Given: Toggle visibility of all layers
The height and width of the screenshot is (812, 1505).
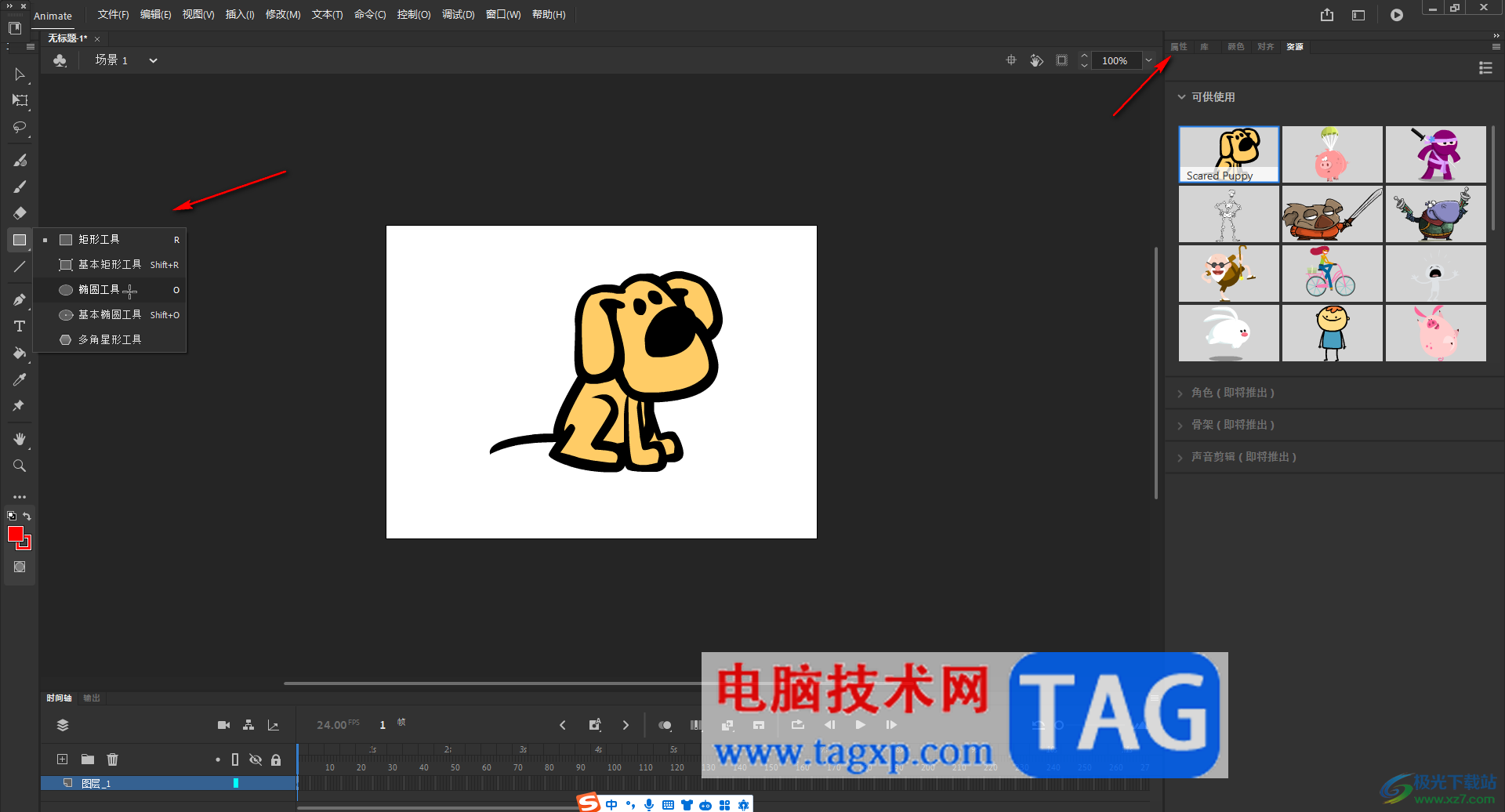Looking at the screenshot, I should 256,759.
